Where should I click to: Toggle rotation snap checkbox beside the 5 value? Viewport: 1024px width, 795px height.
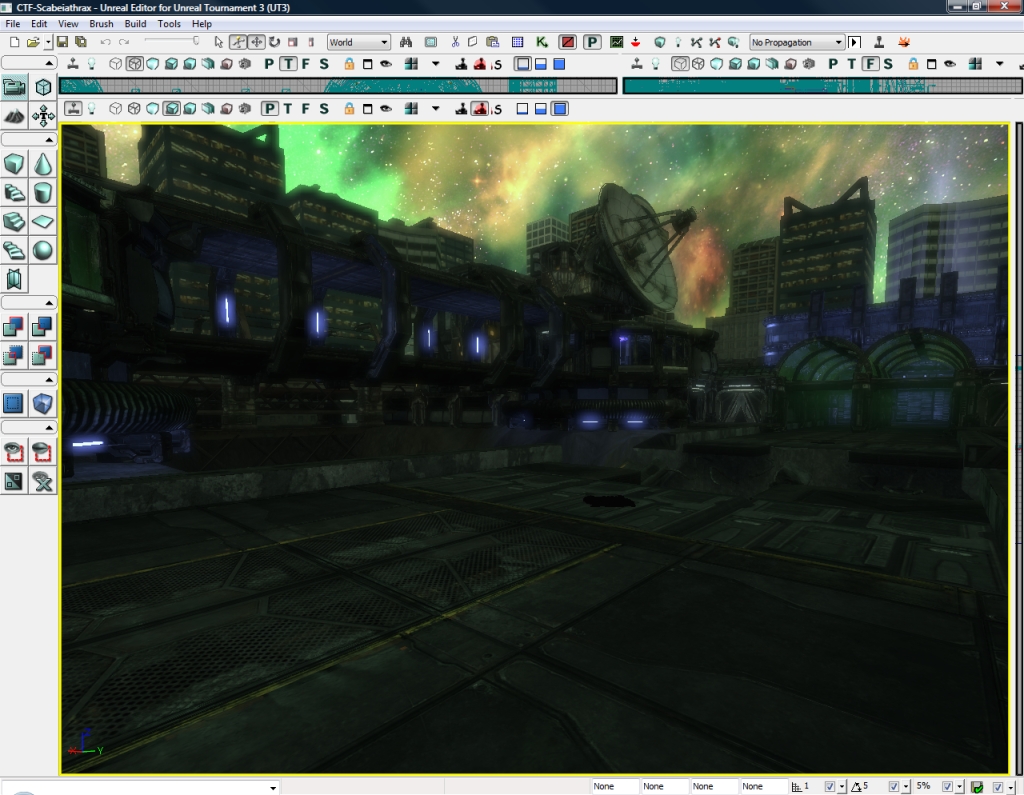pyautogui.click(x=893, y=787)
